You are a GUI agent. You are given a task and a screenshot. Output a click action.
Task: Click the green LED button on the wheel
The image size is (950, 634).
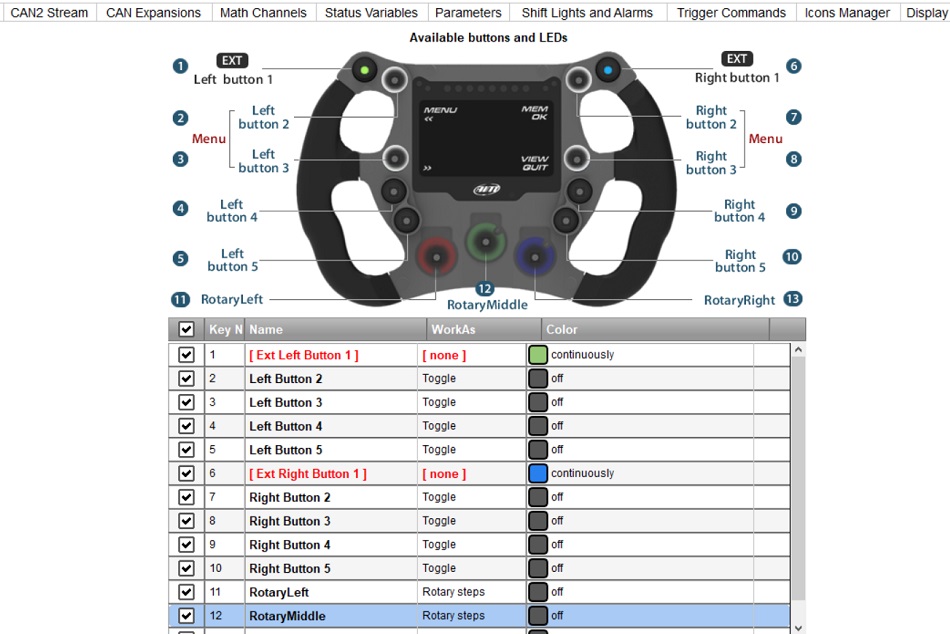[x=364, y=70]
